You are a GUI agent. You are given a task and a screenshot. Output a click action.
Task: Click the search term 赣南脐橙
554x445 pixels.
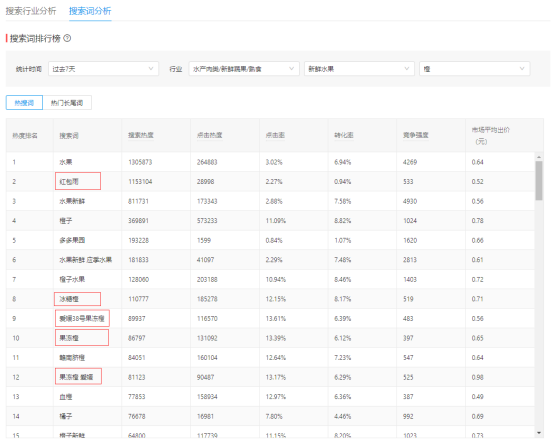coord(72,358)
